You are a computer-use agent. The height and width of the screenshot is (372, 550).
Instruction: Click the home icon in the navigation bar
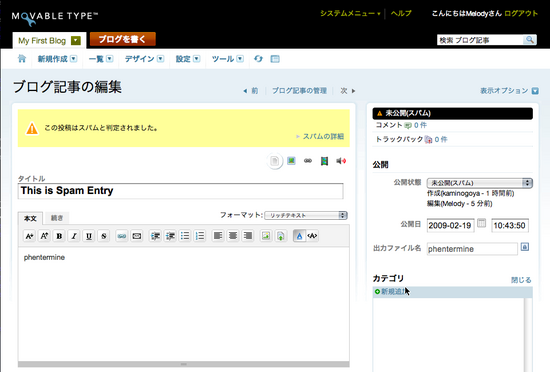[22, 59]
